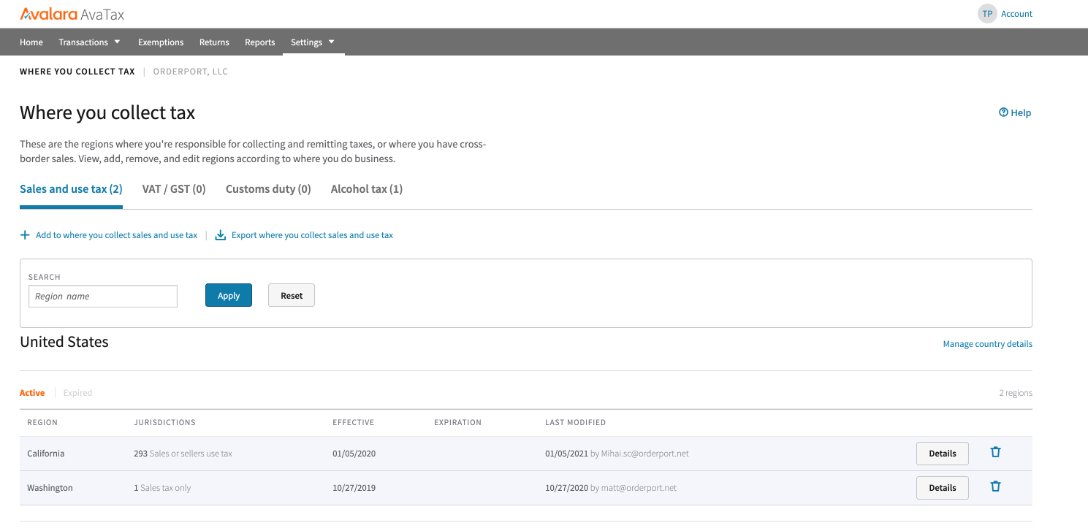This screenshot has width=1088, height=531.
Task: Click the Reset search button
Action: [x=291, y=295]
